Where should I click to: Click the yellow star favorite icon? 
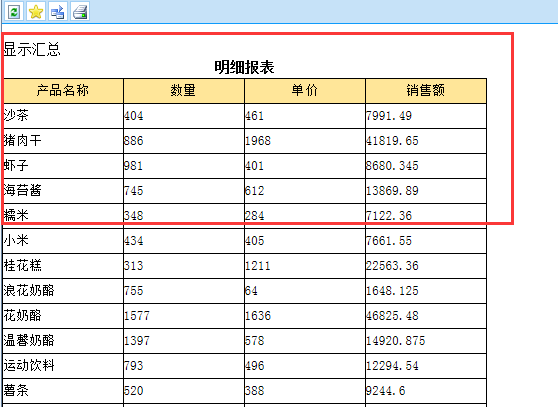tap(36, 12)
